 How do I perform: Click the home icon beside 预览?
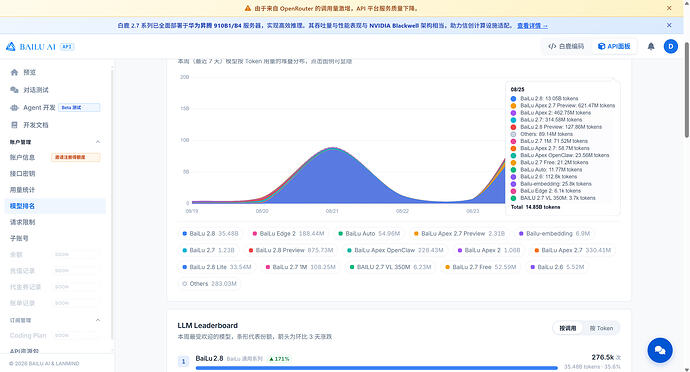tap(14, 72)
